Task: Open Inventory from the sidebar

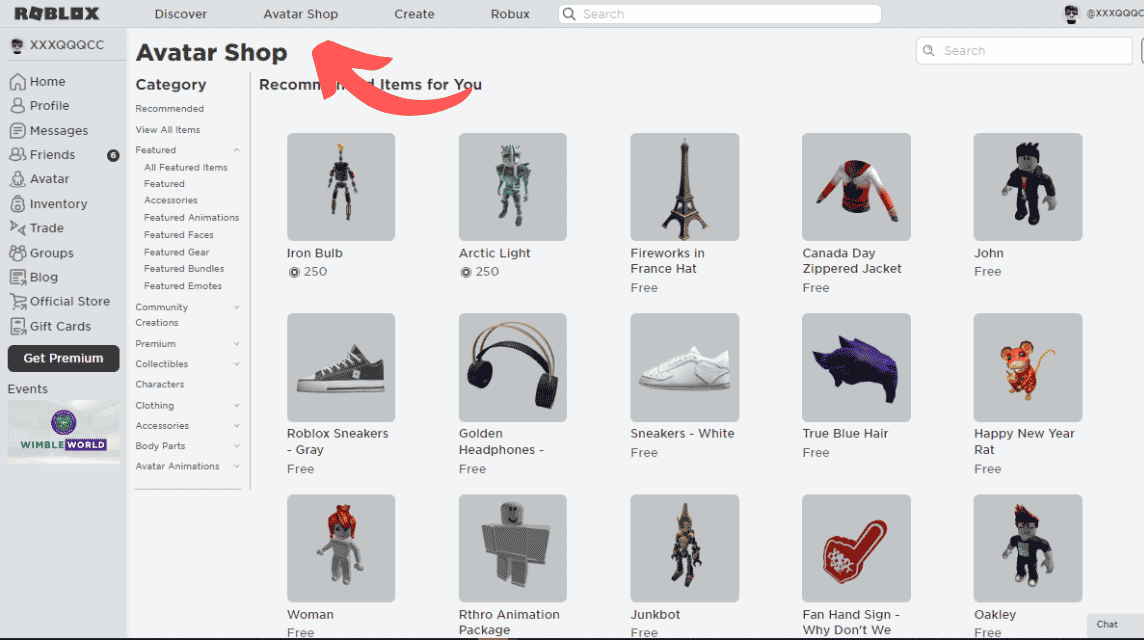Action: click(x=49, y=204)
